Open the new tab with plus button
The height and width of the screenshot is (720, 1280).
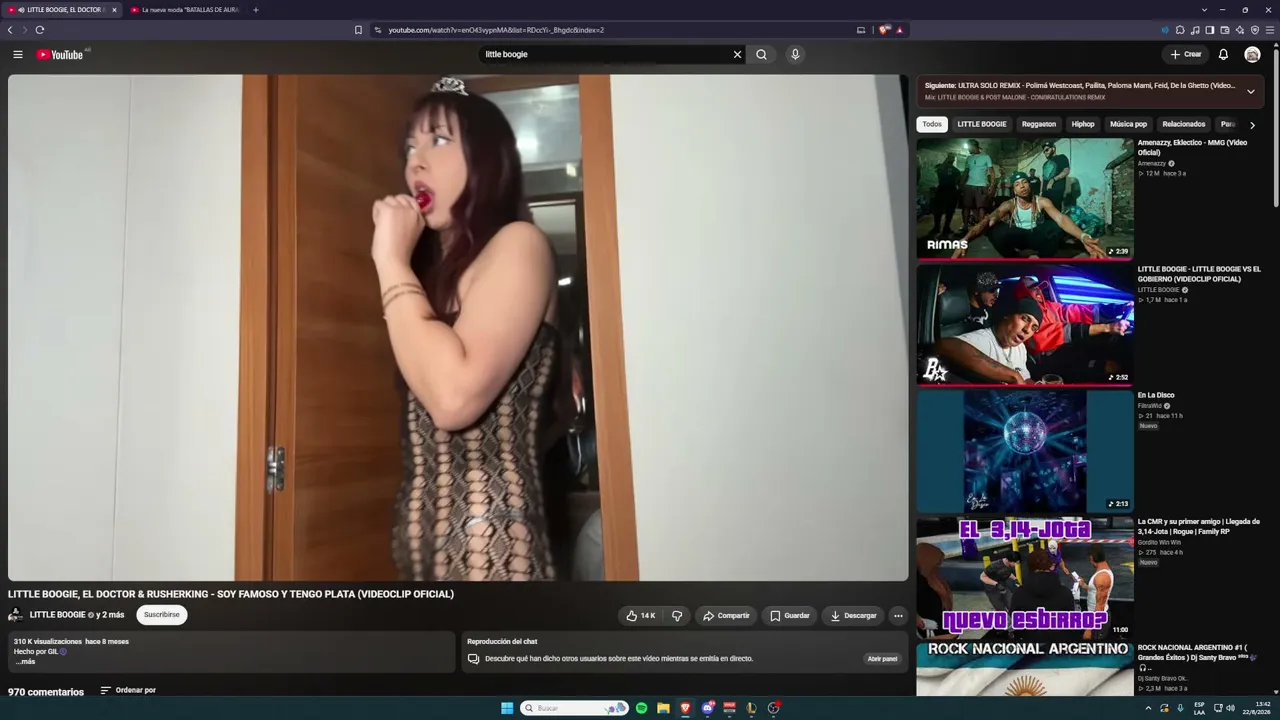point(255,10)
